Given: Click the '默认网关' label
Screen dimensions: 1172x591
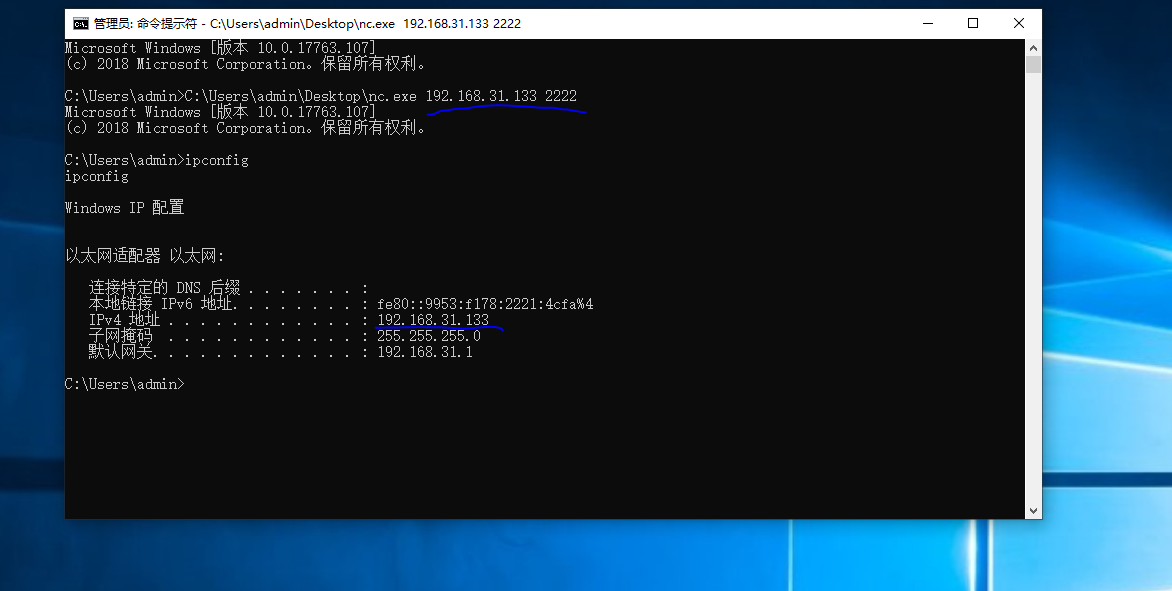Looking at the screenshot, I should click(120, 352).
